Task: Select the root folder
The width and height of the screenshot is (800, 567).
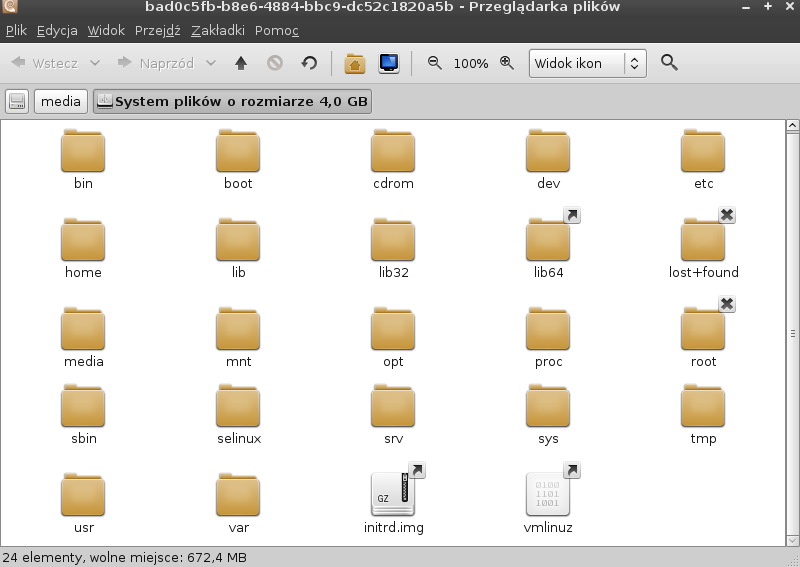Action: click(703, 337)
